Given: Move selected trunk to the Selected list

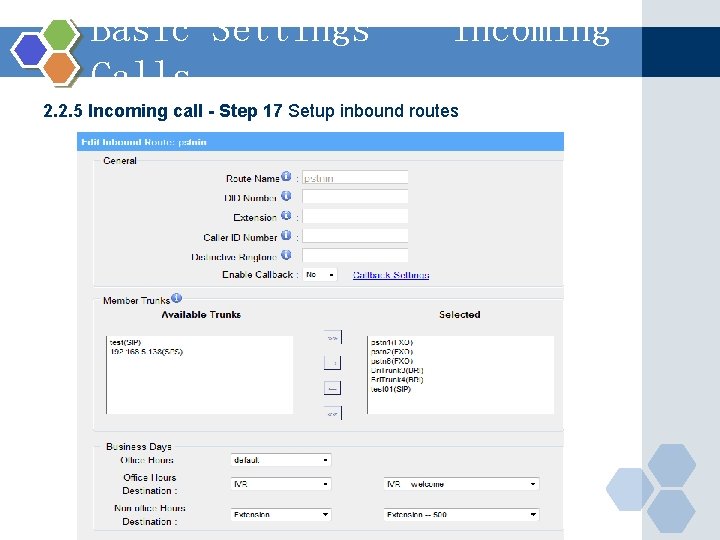Looking at the screenshot, I should click(x=332, y=363).
